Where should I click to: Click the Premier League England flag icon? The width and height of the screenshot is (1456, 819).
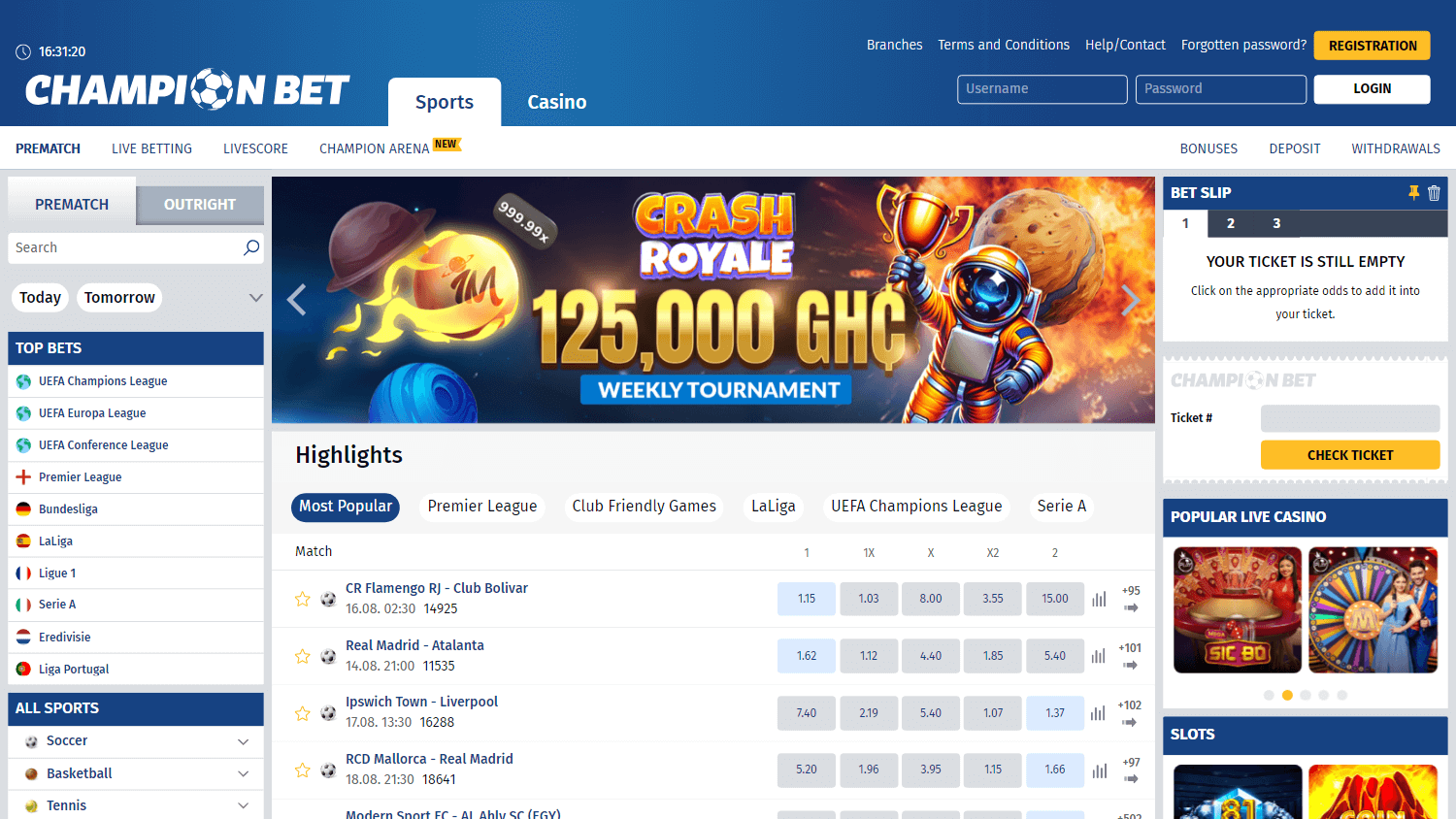click(x=24, y=477)
